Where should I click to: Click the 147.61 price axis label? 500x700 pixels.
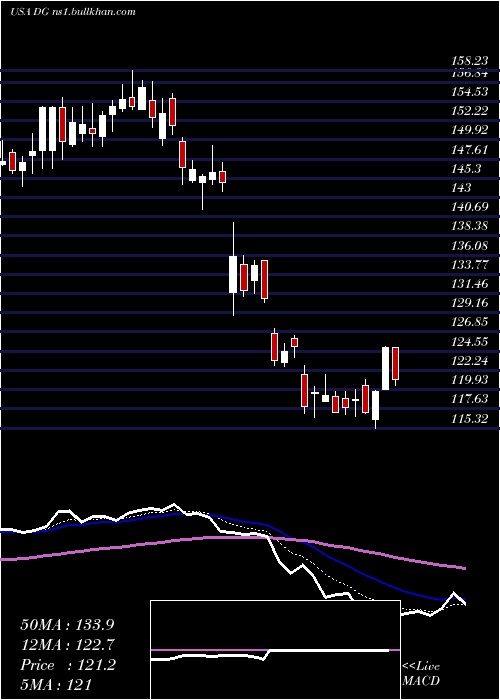click(x=470, y=150)
